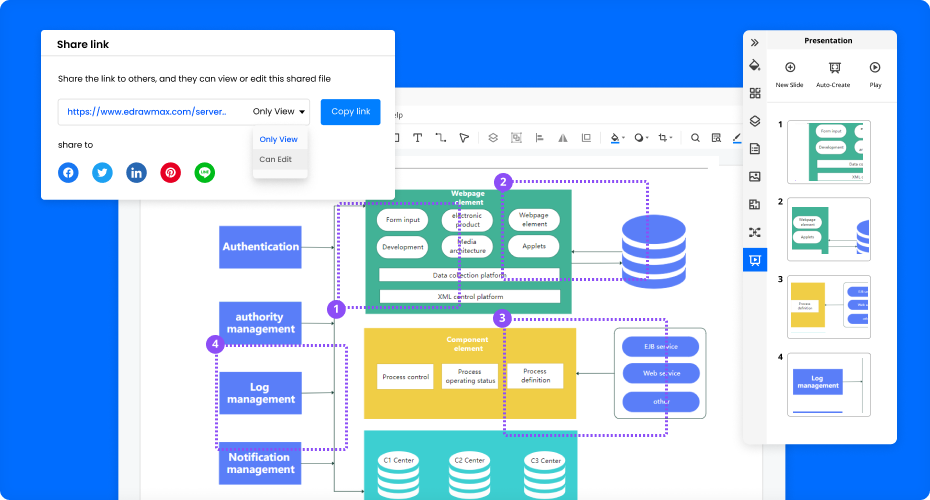Viewport: 930px width, 500px height.
Task: Open the Presentation panel sidebar icon
Action: tap(755, 260)
